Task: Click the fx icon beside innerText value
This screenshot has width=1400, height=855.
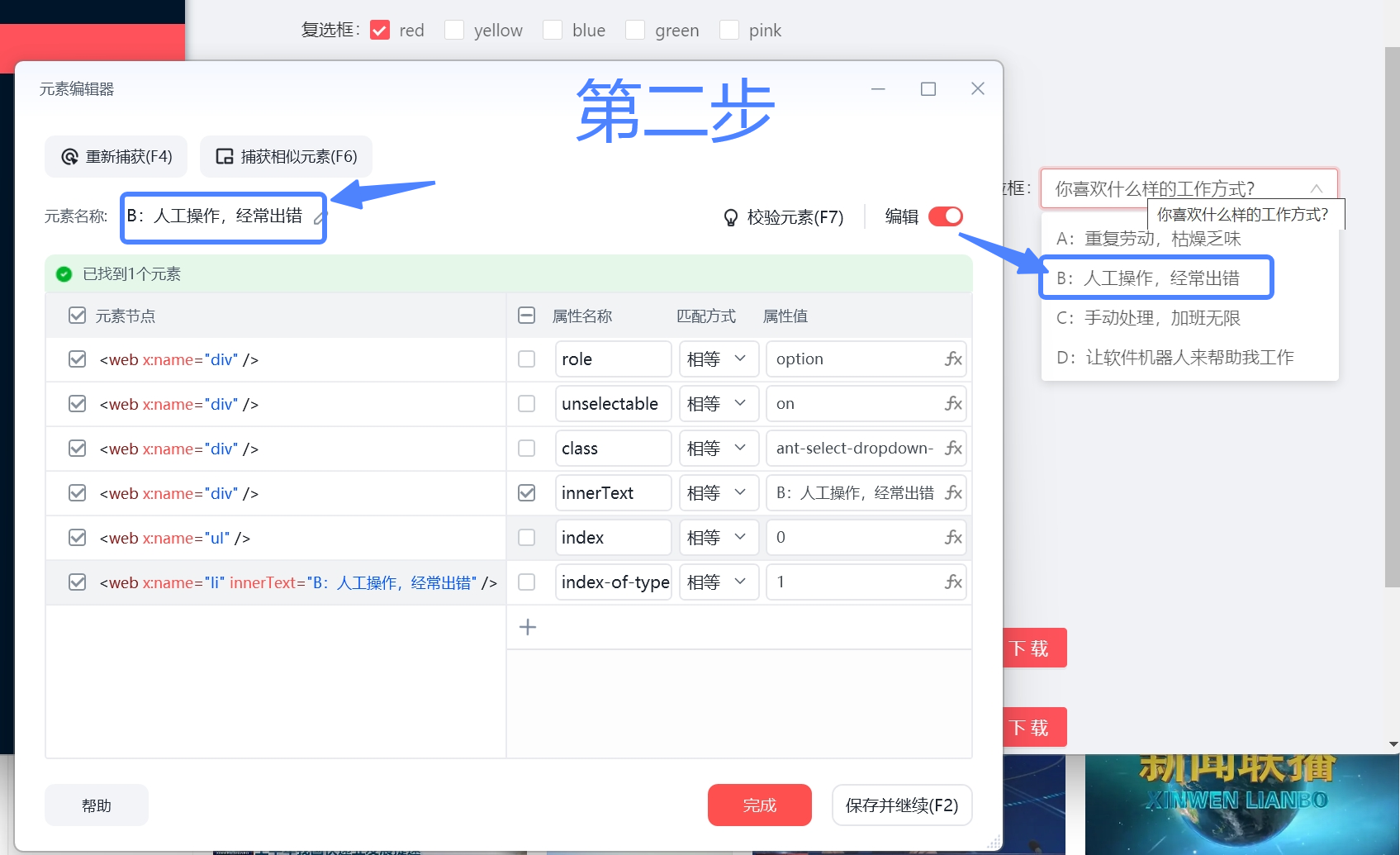Action: click(953, 493)
